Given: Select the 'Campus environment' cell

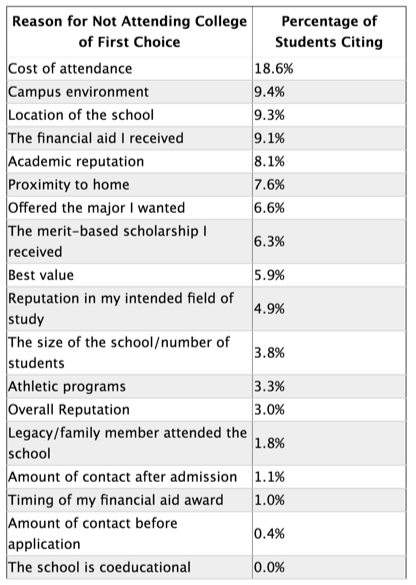Looking at the screenshot, I should coord(129,92).
